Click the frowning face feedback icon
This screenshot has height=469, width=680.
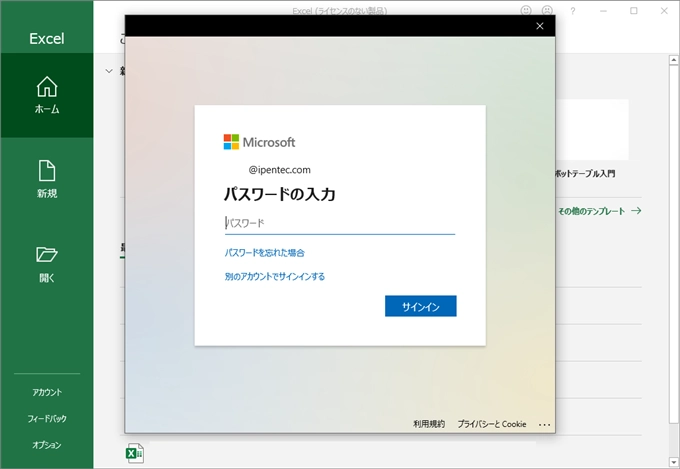(547, 10)
